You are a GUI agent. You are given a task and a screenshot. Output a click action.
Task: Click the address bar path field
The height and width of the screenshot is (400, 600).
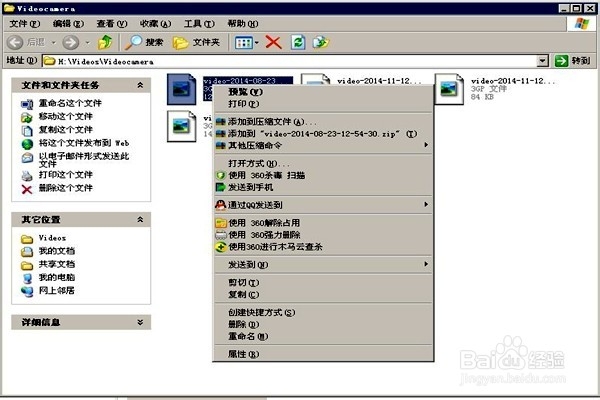pyautogui.click(x=289, y=61)
